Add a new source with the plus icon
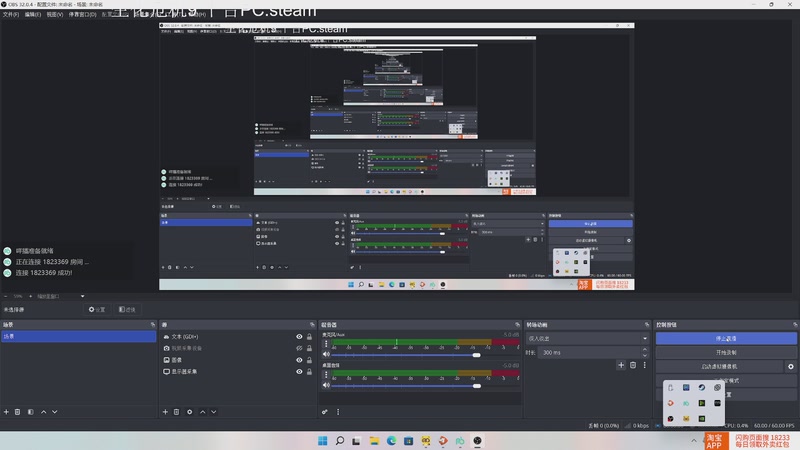Viewport: 800px width, 450px height. (x=165, y=412)
